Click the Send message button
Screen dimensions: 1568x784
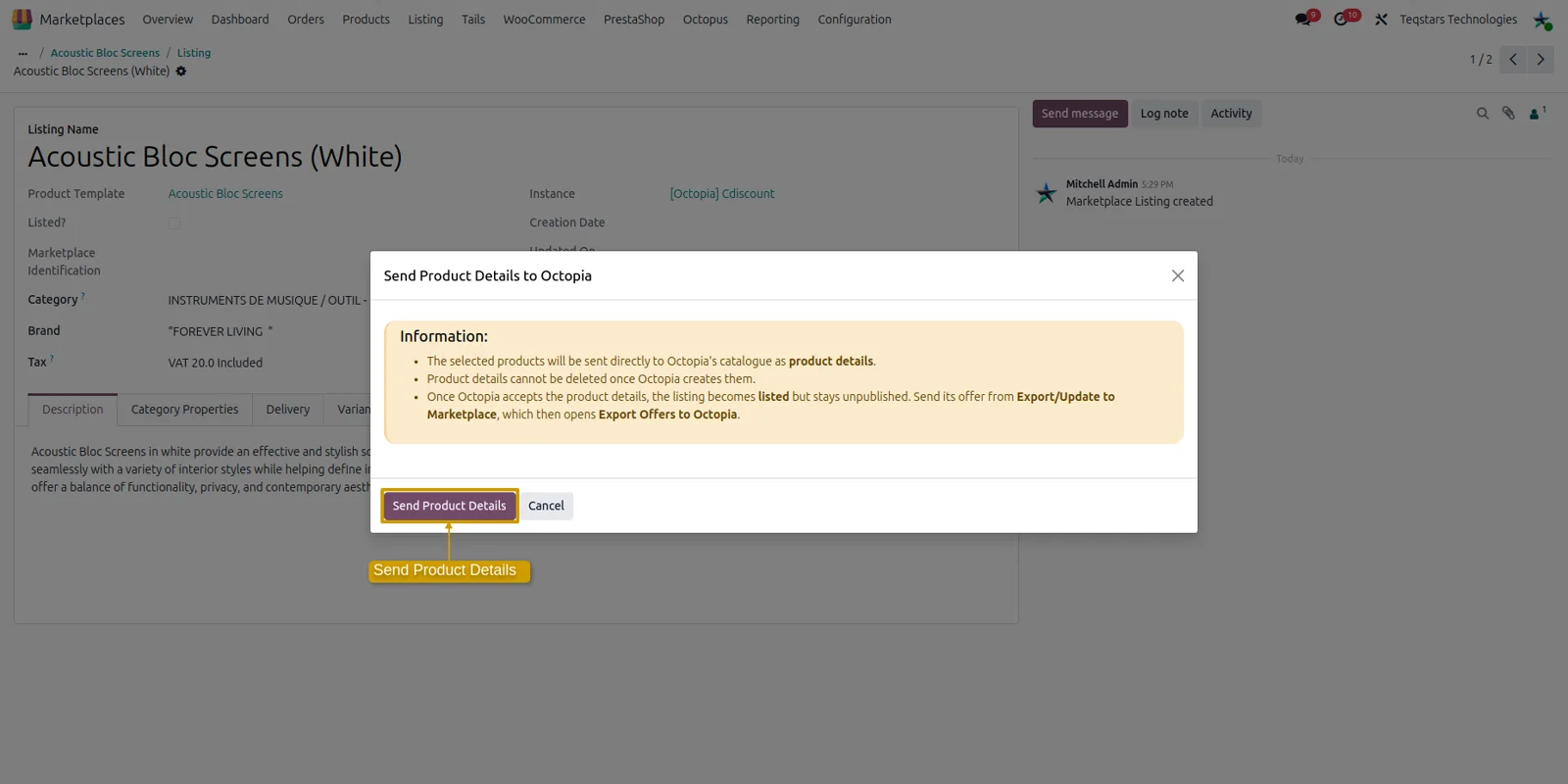click(x=1080, y=114)
